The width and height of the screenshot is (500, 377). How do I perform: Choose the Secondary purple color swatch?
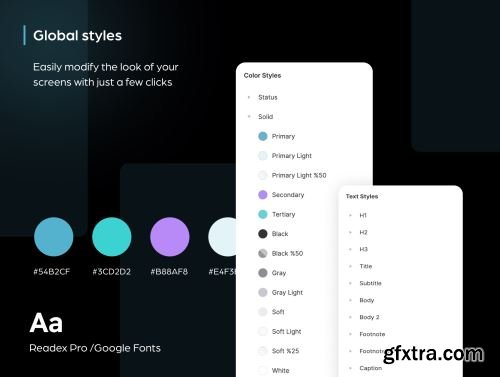(x=263, y=195)
